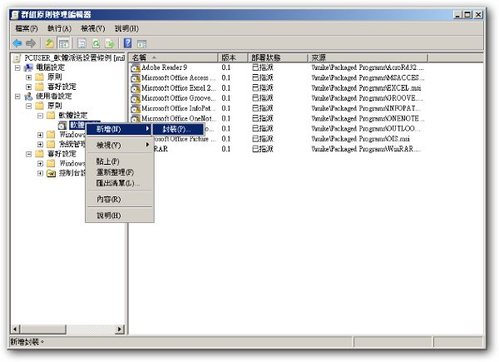Click the Back arrow toolbar icon
The image size is (499, 362).
point(17,43)
